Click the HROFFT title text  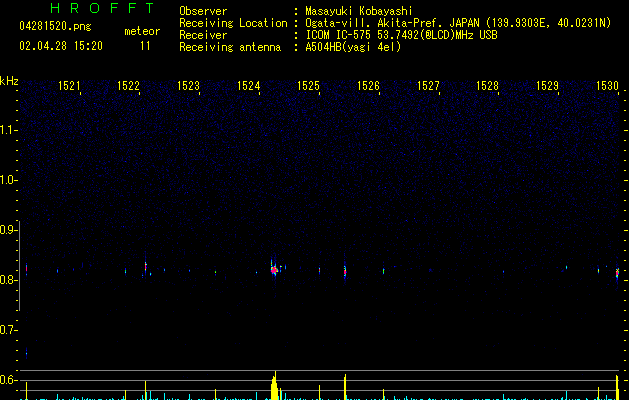102,8
